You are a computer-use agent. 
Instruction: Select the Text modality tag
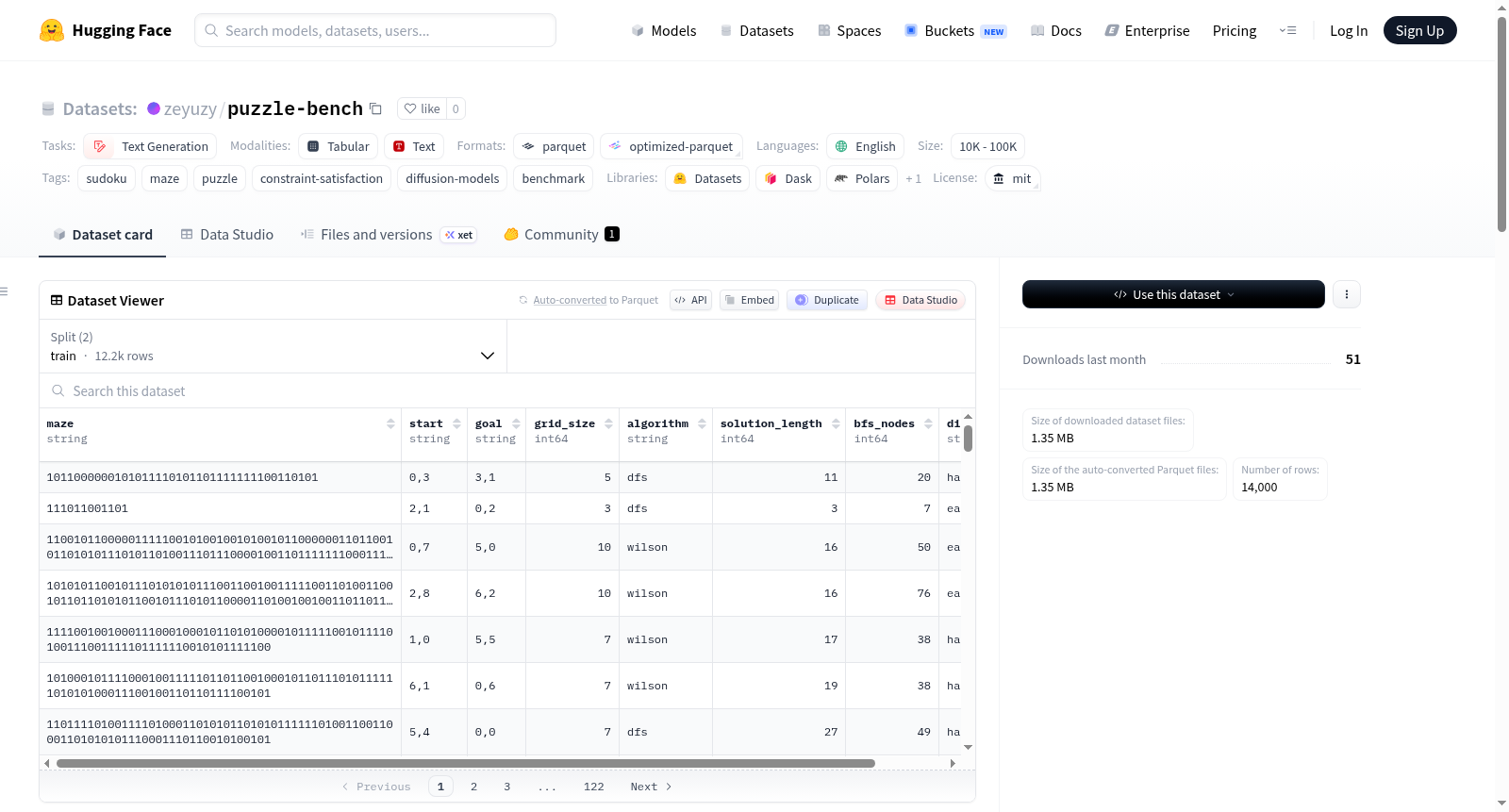(414, 146)
